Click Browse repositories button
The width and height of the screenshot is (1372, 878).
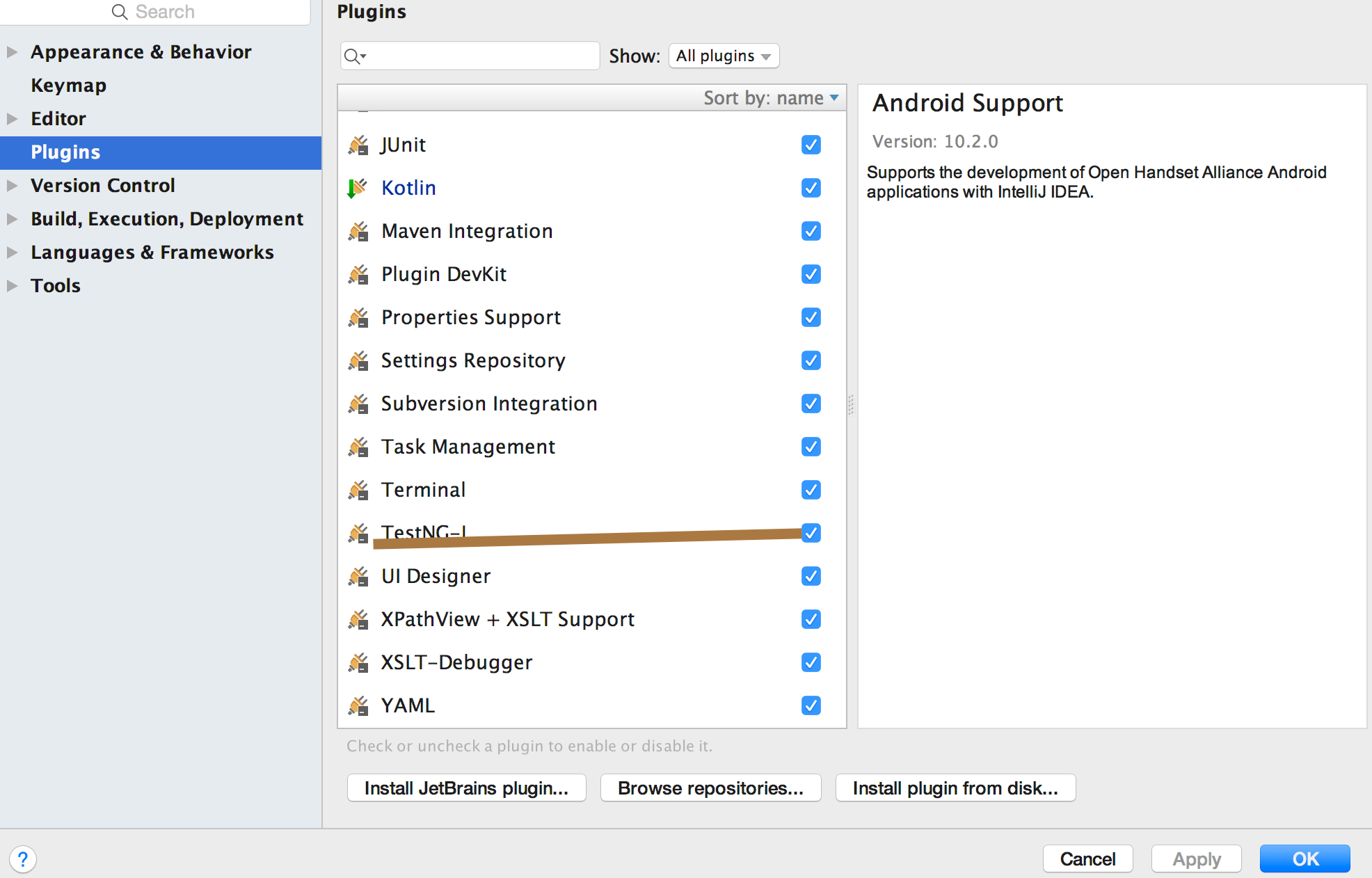(x=710, y=788)
